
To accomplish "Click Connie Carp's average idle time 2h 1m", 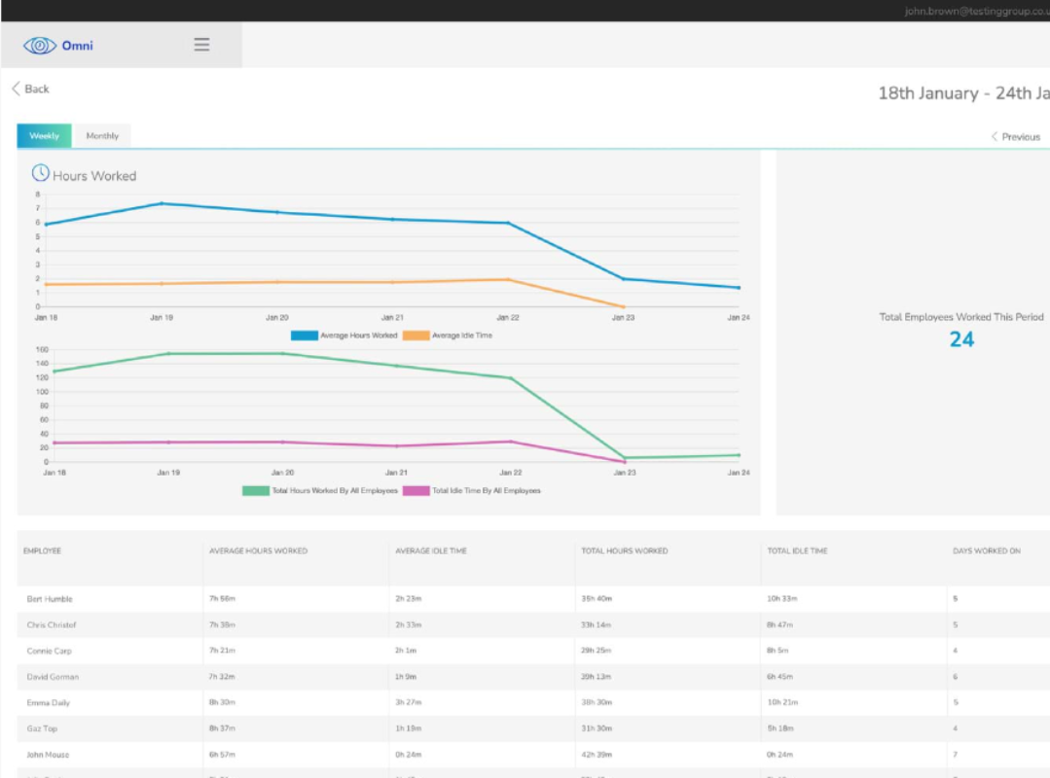I will click(x=405, y=650).
